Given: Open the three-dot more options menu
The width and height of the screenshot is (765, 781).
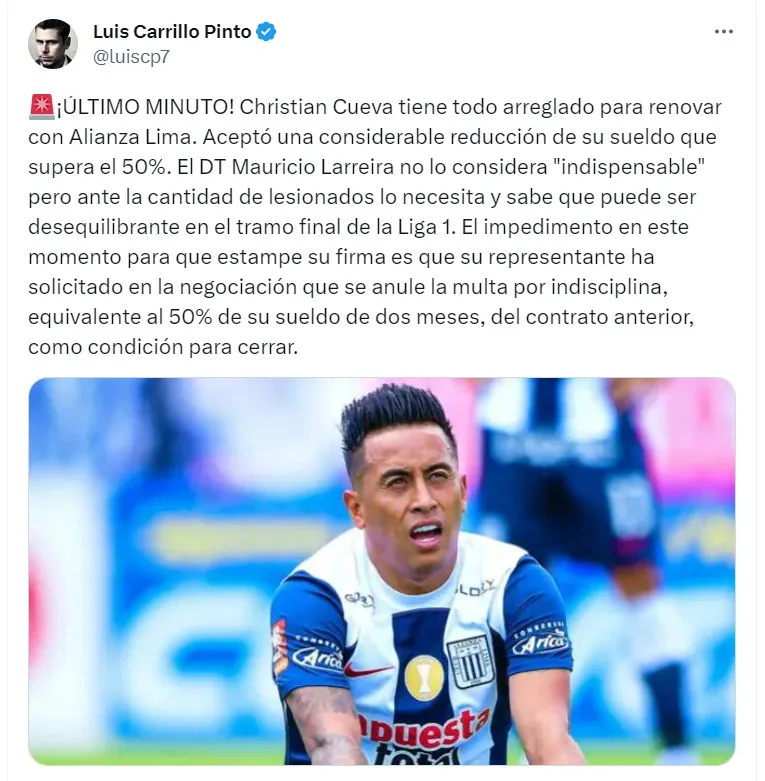Looking at the screenshot, I should (x=723, y=31).
